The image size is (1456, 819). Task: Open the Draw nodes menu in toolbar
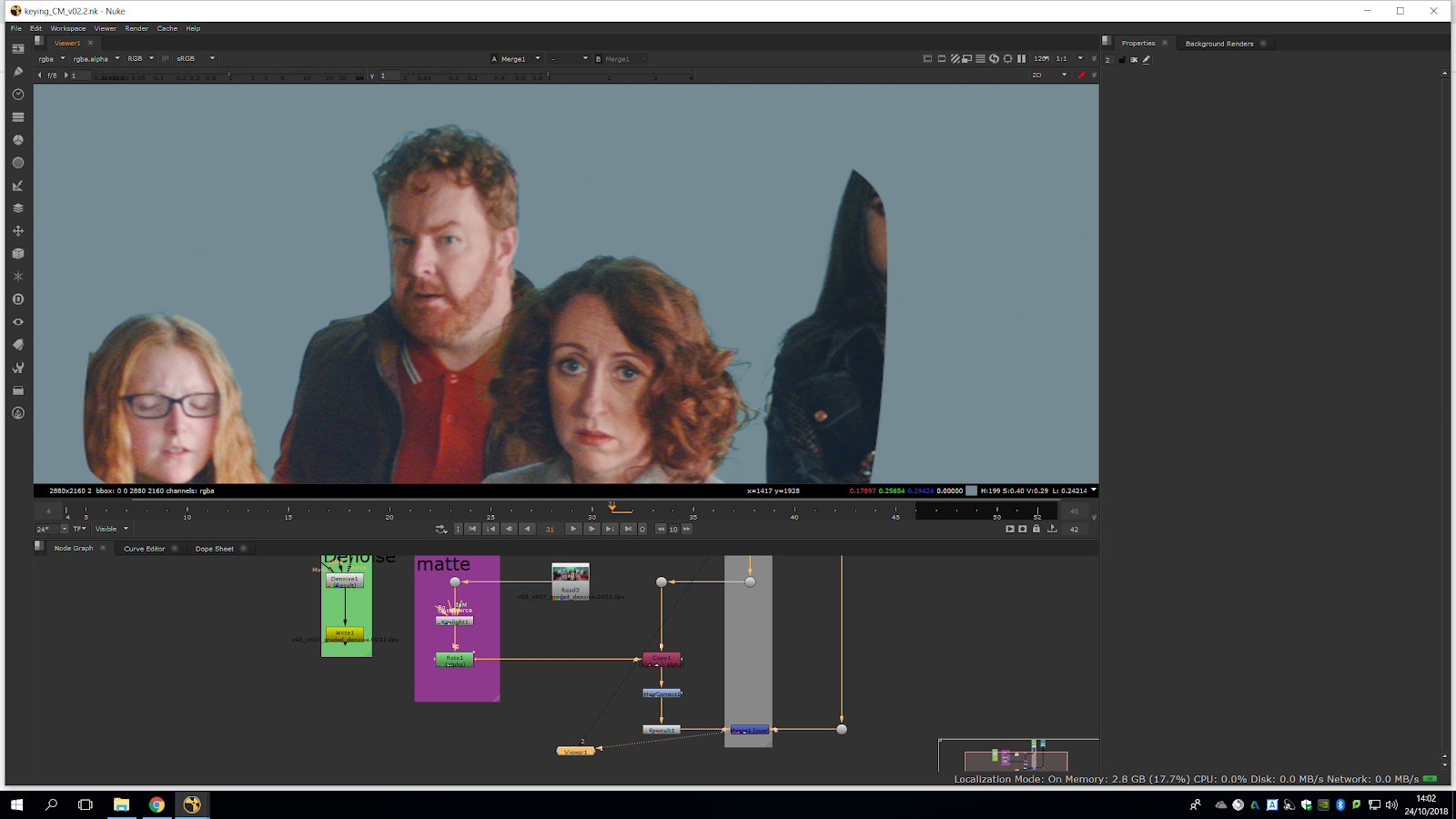[17, 72]
